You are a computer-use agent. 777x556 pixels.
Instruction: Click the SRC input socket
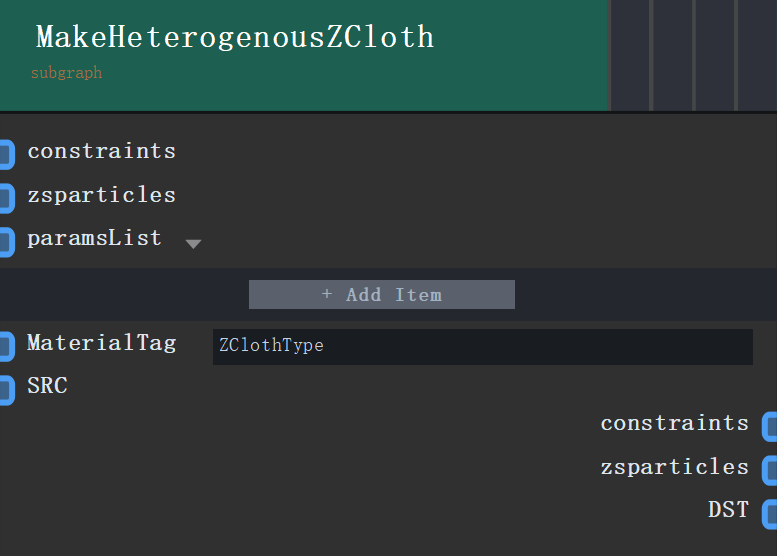(7, 390)
